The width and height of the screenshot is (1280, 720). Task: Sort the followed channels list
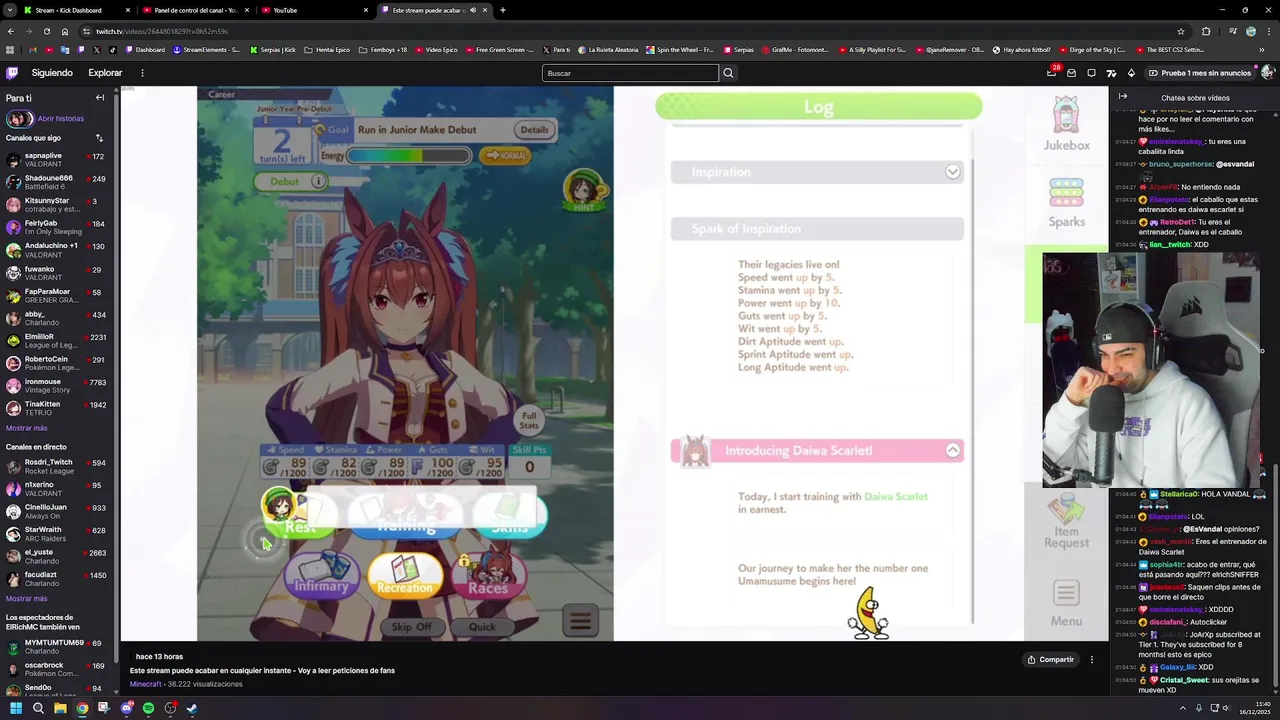[x=99, y=138]
